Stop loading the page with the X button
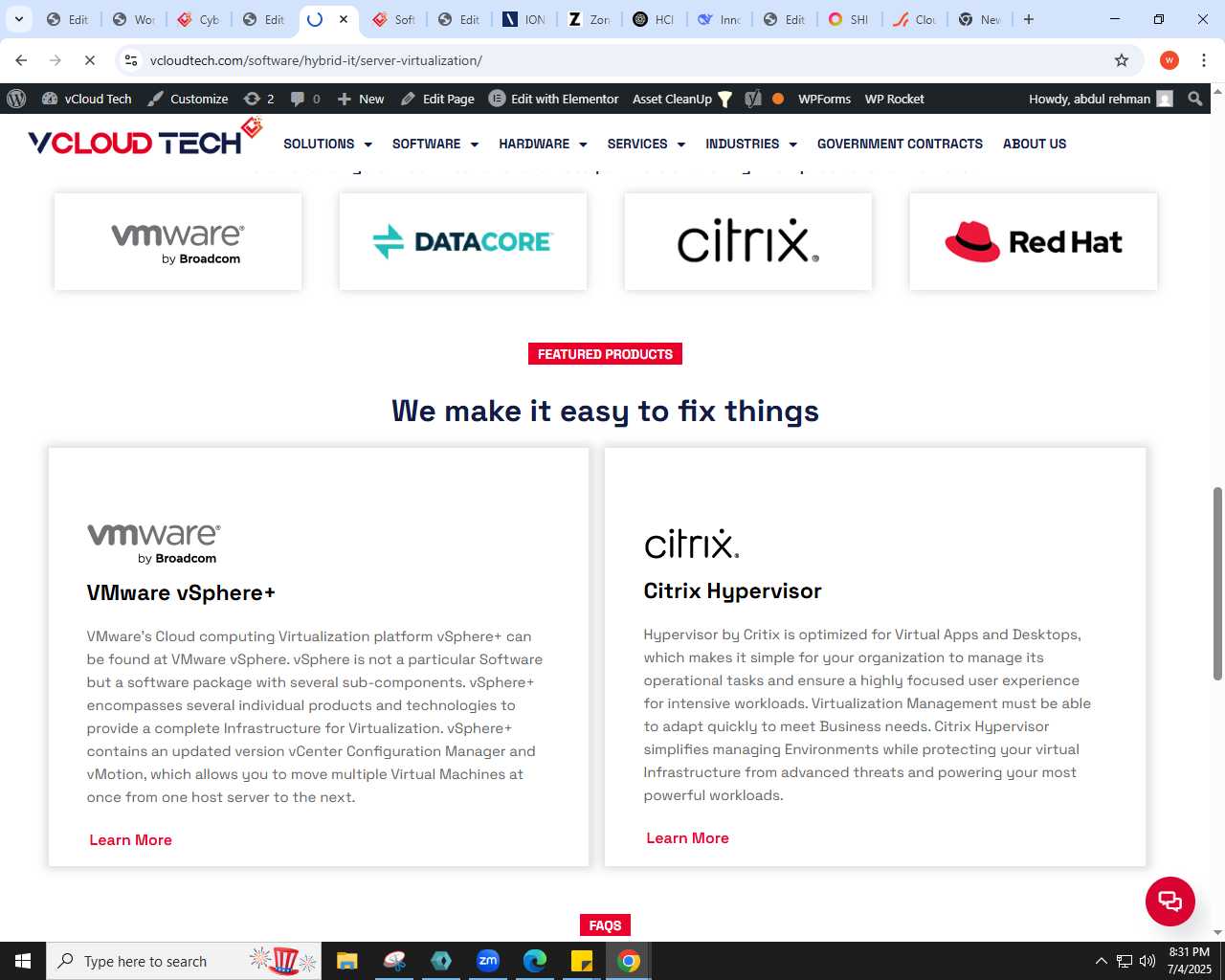1225x980 pixels. (x=89, y=60)
